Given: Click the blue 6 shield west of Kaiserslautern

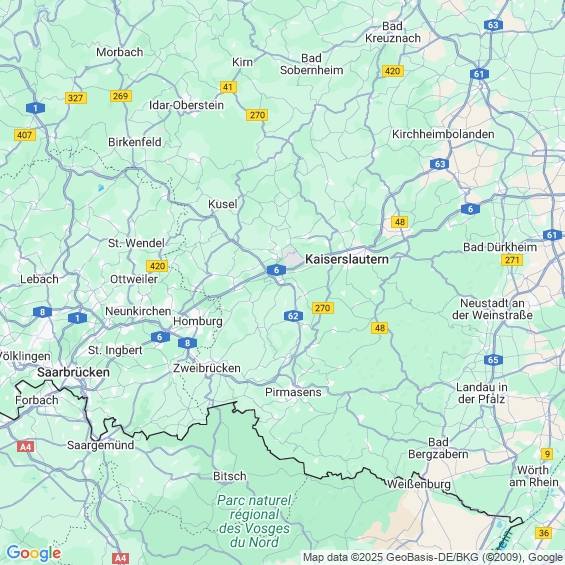Looking at the screenshot, I should (x=276, y=270).
